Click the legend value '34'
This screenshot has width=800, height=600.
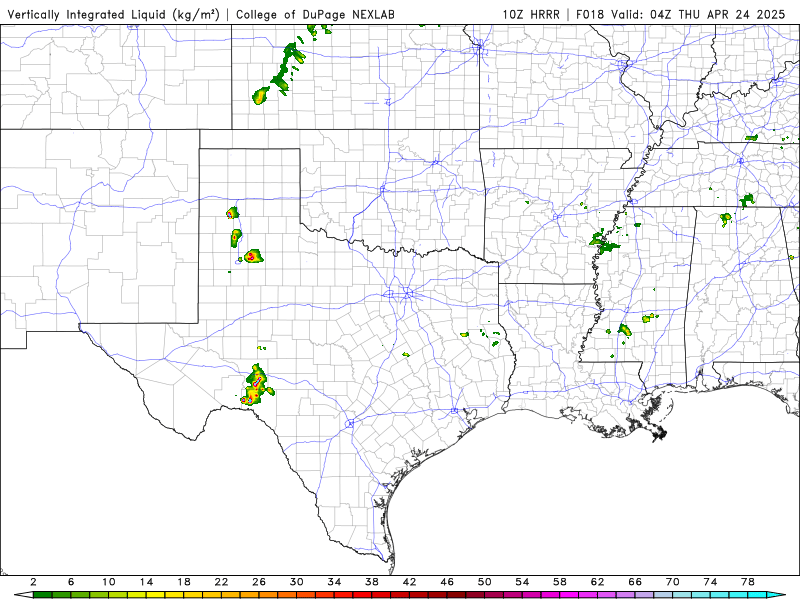[334, 582]
